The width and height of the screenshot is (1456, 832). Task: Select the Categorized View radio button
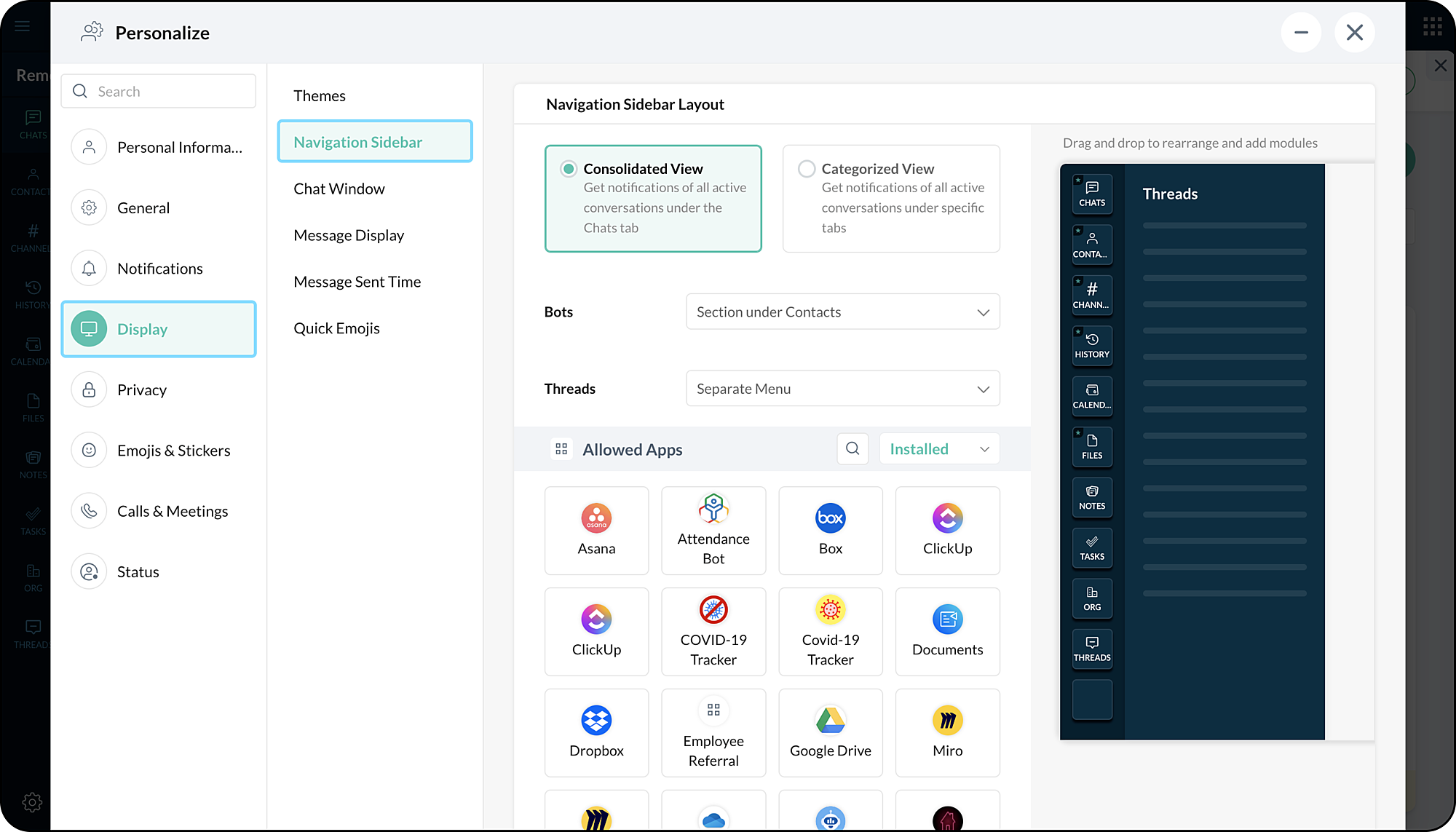(807, 169)
